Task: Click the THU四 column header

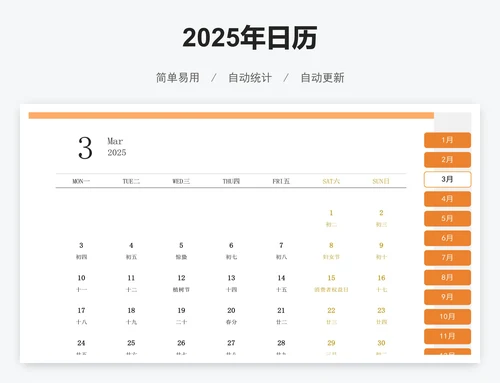Action: click(x=231, y=181)
